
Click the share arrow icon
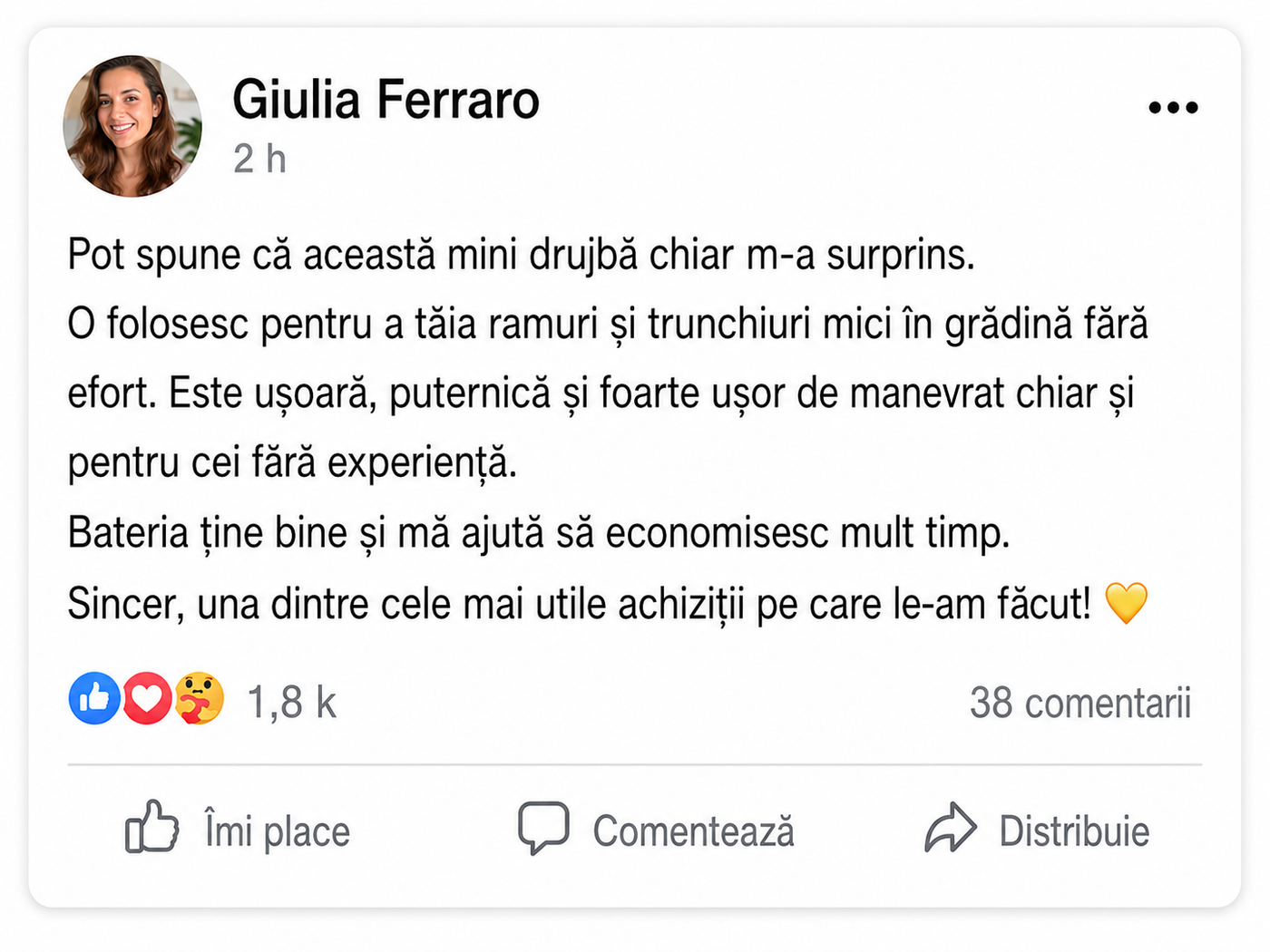(950, 827)
